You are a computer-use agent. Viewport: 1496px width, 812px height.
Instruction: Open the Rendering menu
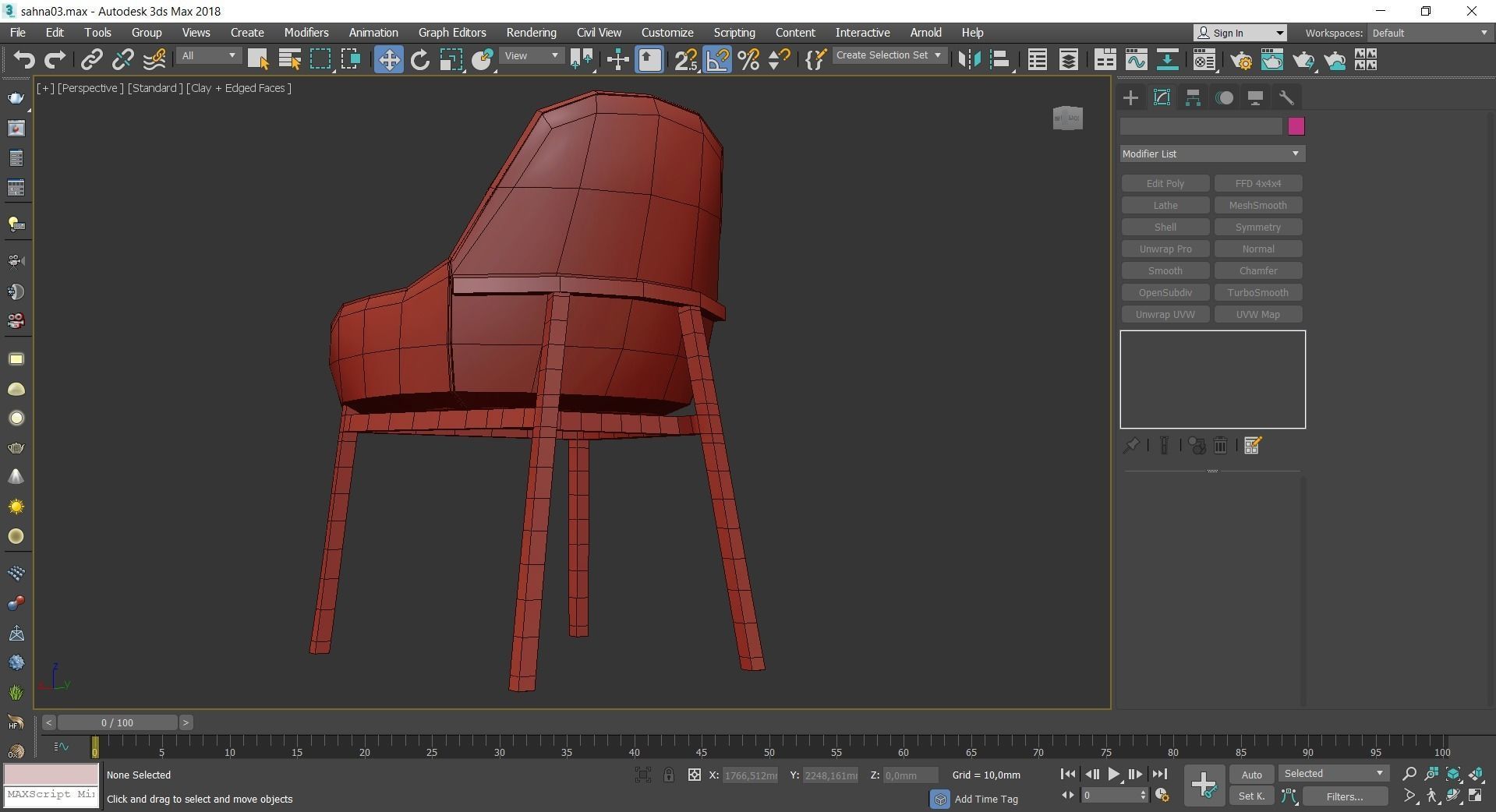point(531,33)
